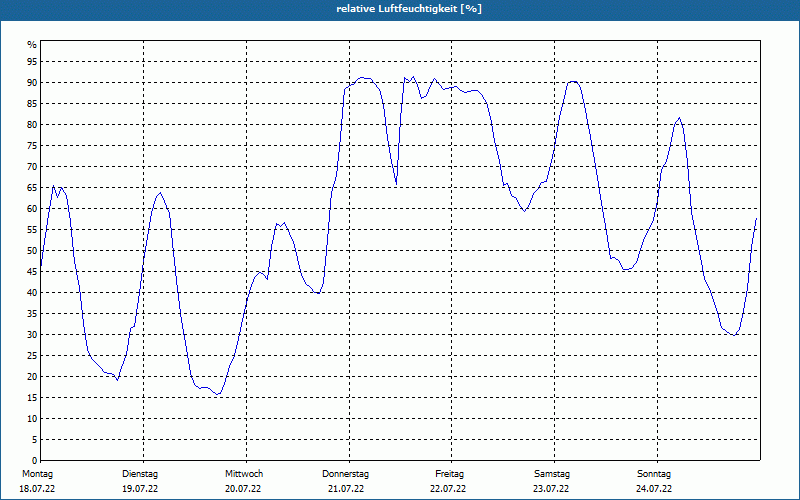800x500 pixels.
Task: Click the 'Samstag' day label
Action: pos(552,474)
